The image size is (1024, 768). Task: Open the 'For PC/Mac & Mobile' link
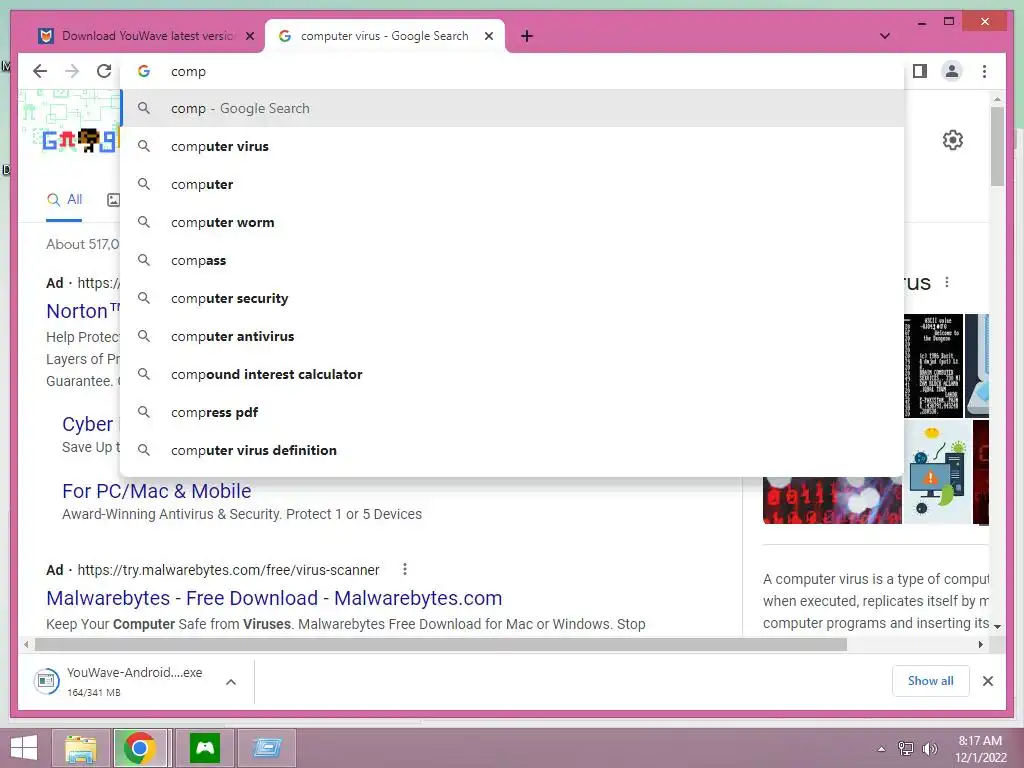coord(157,491)
